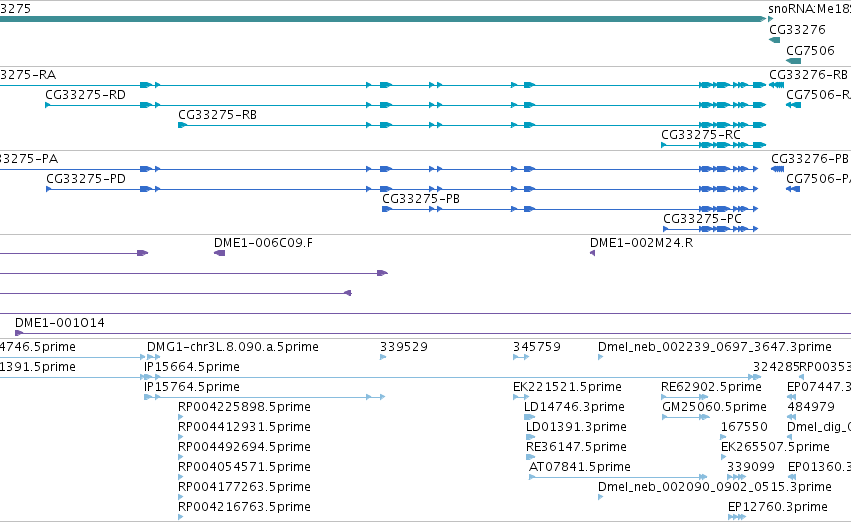The height and width of the screenshot is (522, 851).
Task: Select EST 167550 label
Action: click(744, 428)
